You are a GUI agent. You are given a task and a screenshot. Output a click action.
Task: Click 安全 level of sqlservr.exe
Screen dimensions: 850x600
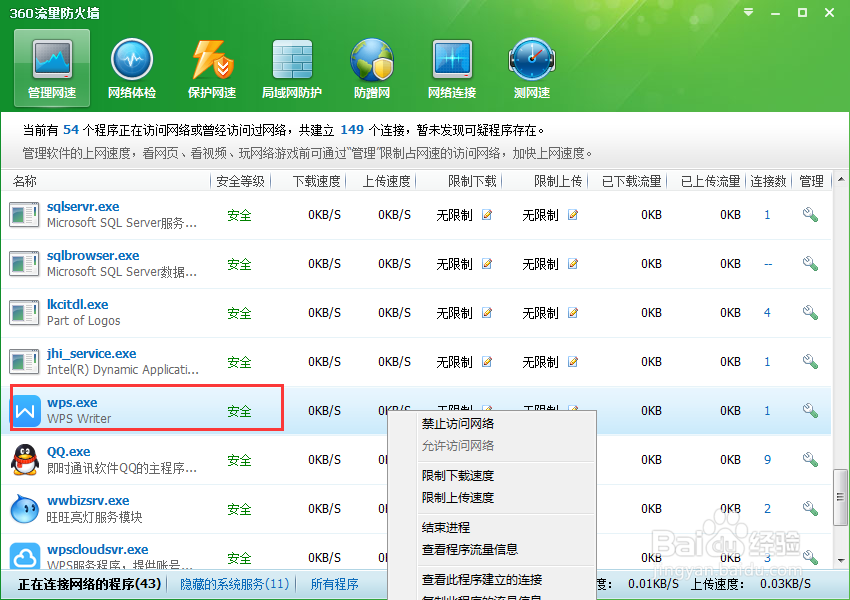pos(239,215)
